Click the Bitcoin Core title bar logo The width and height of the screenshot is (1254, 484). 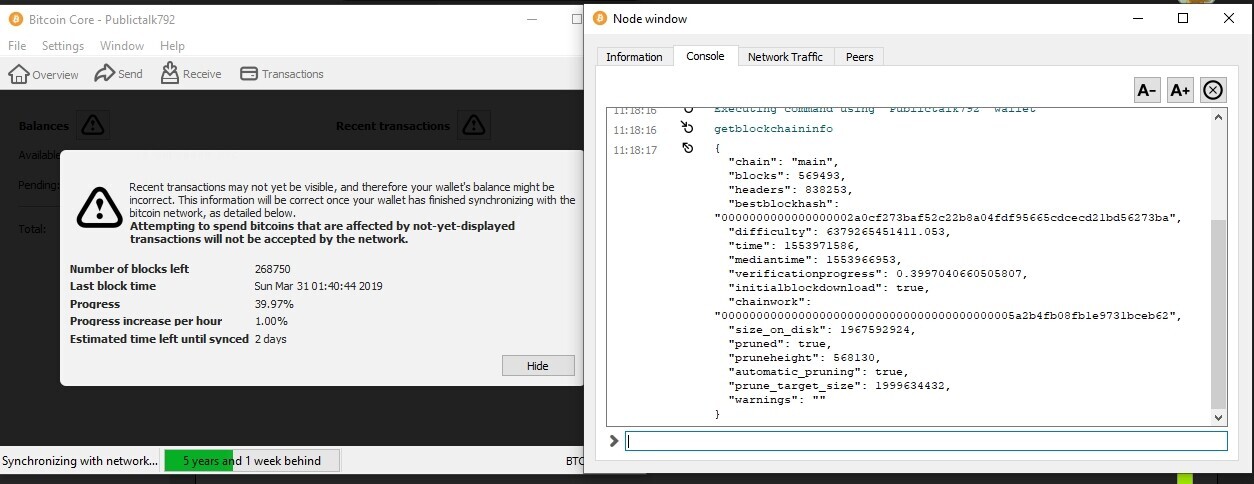(x=16, y=18)
